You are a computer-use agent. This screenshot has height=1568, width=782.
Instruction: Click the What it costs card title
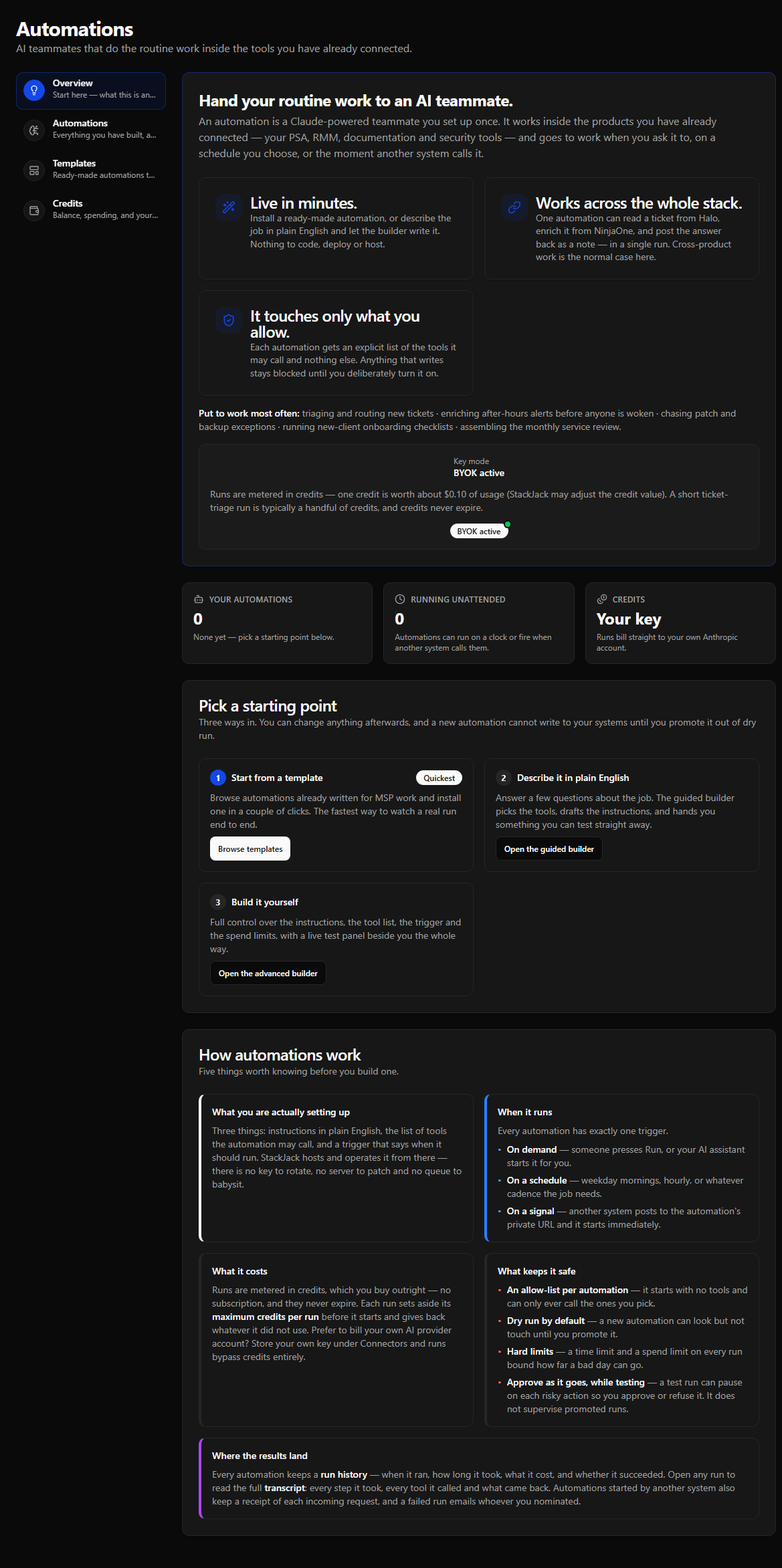click(x=239, y=1271)
